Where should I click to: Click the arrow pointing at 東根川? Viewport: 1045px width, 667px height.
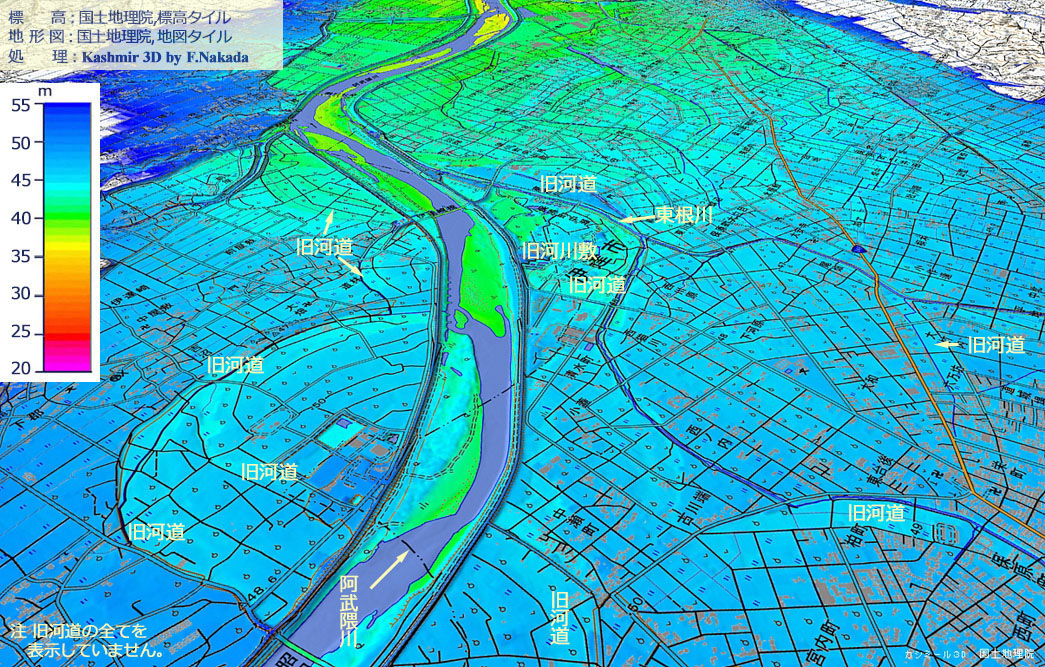tap(636, 218)
